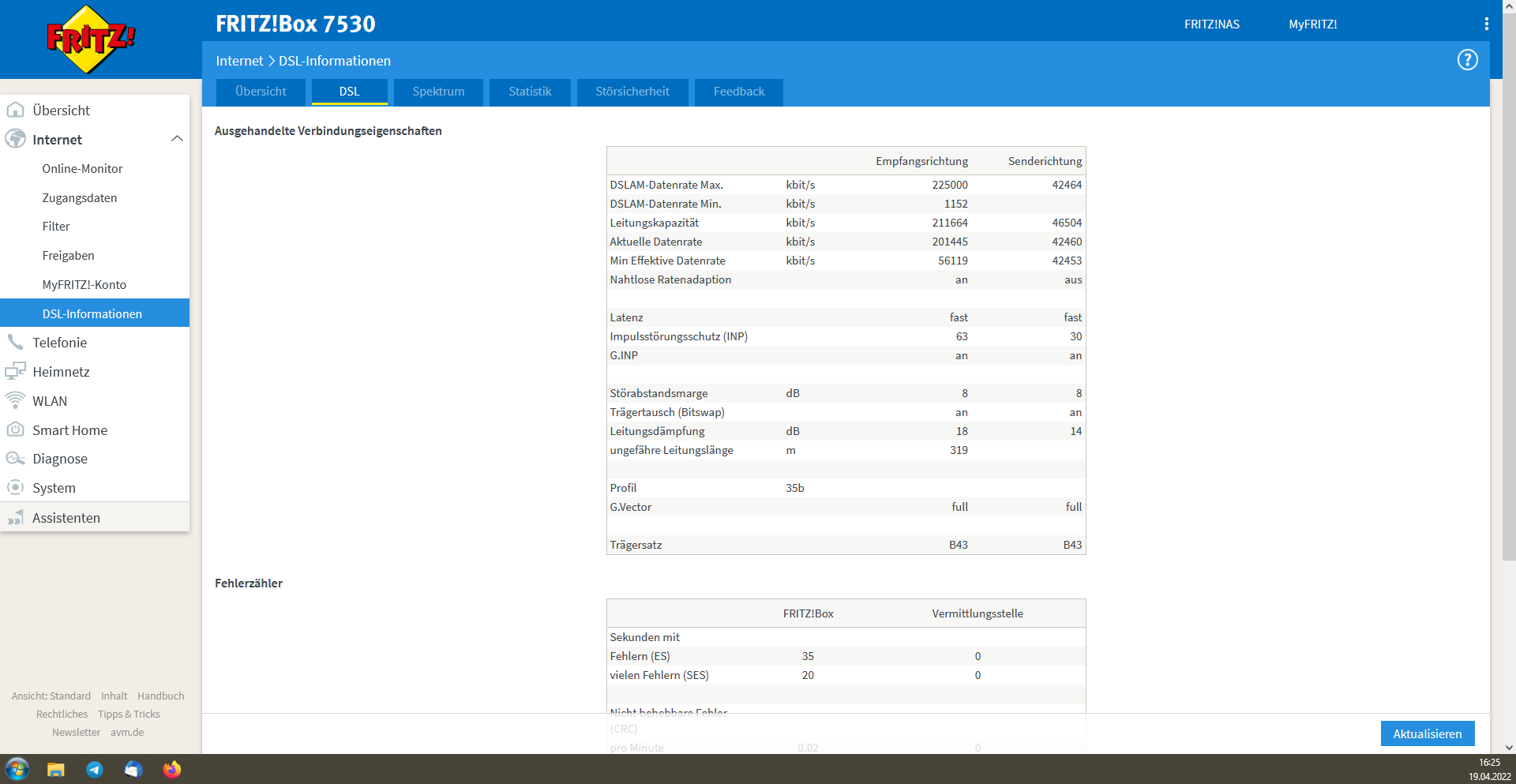The height and width of the screenshot is (784, 1516).
Task: Click the value '225000'
Action: tap(950, 185)
